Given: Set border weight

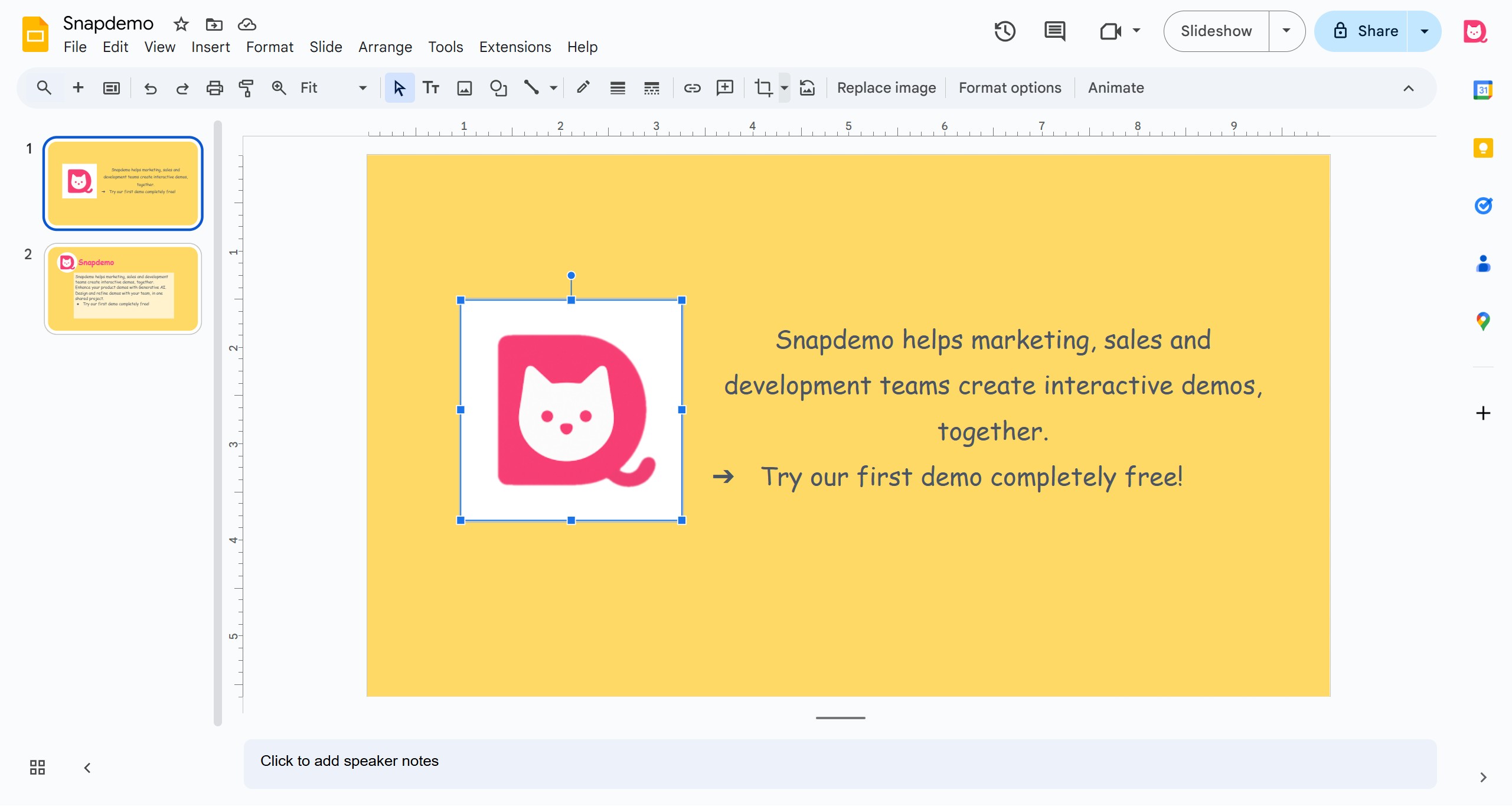Looking at the screenshot, I should (618, 88).
